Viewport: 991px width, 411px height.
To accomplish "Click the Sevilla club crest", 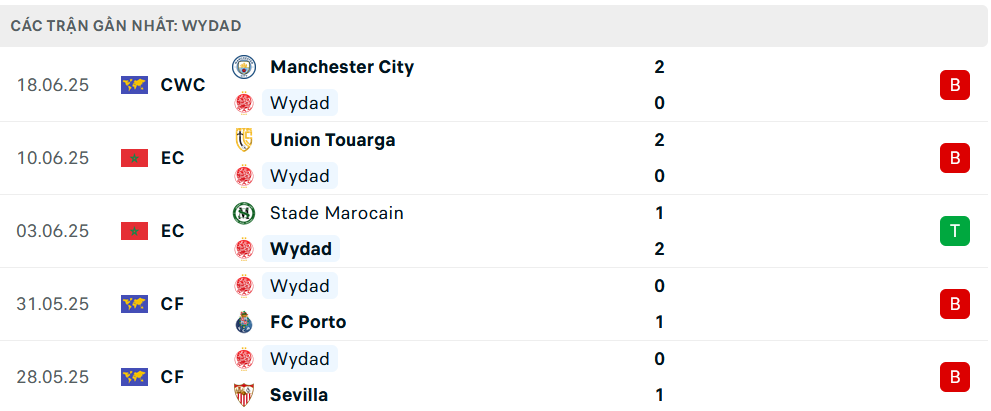I will (x=244, y=395).
